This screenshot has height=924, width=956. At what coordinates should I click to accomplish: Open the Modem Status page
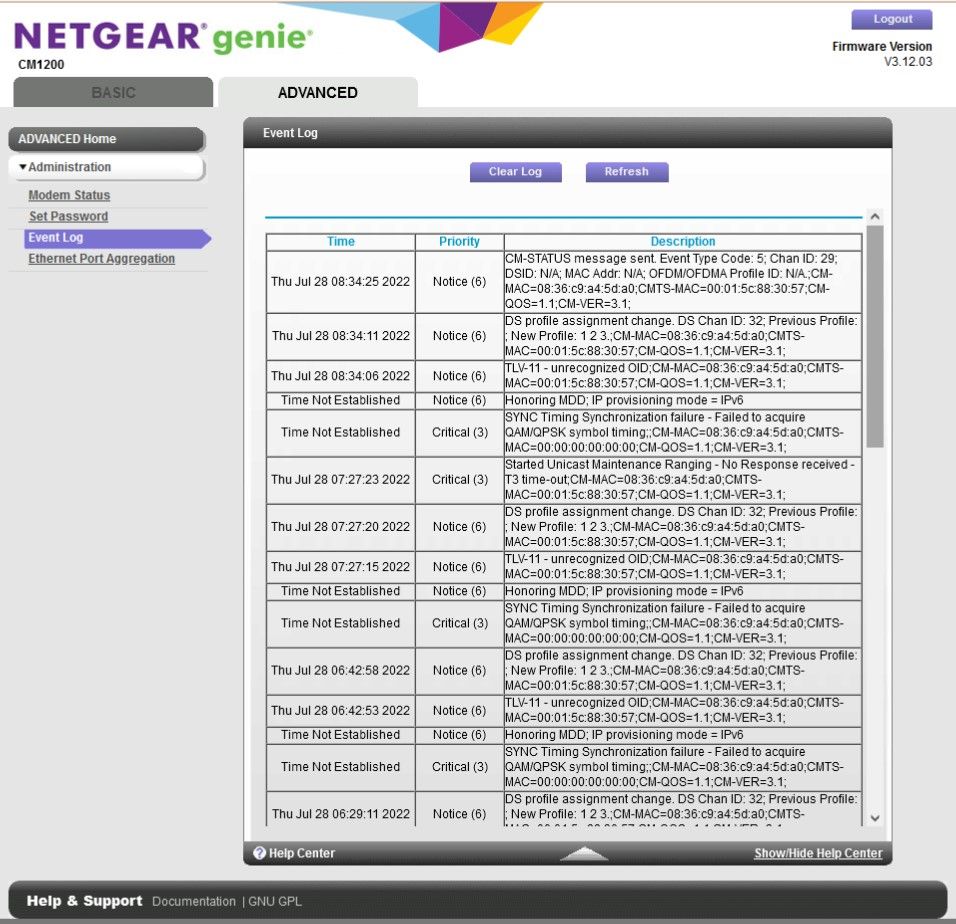(x=67, y=195)
